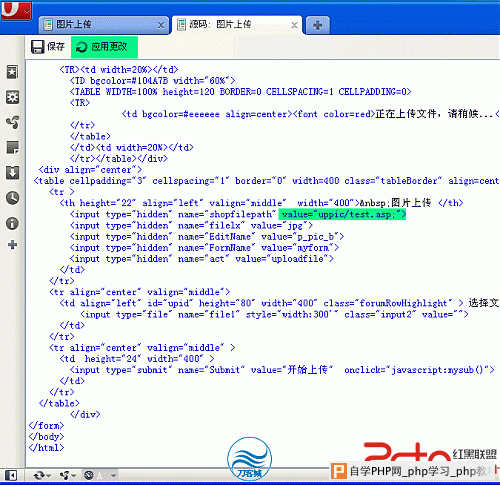
Task: Add a new sidebar panel with plus icon
Action: point(12,245)
